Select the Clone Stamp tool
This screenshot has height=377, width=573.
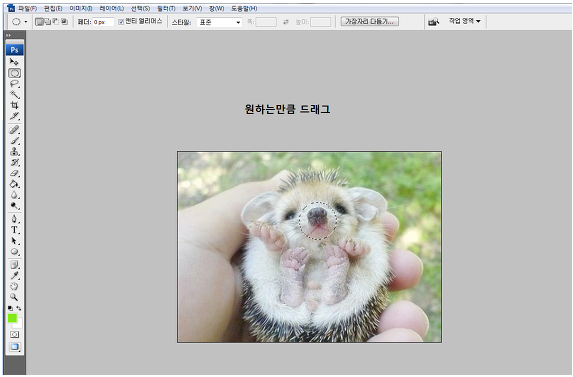[x=14, y=151]
